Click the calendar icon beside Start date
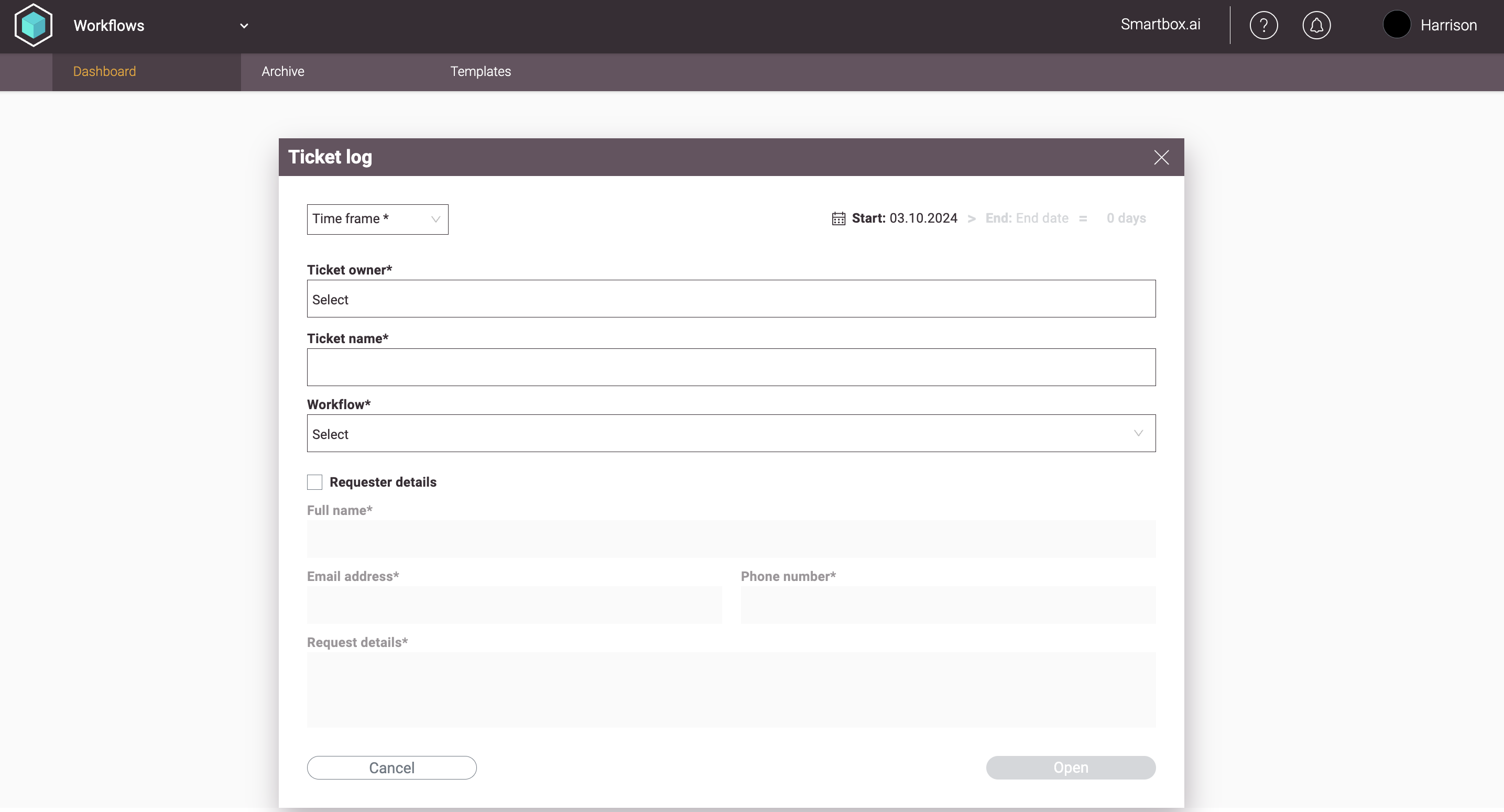The image size is (1504, 812). coord(838,218)
